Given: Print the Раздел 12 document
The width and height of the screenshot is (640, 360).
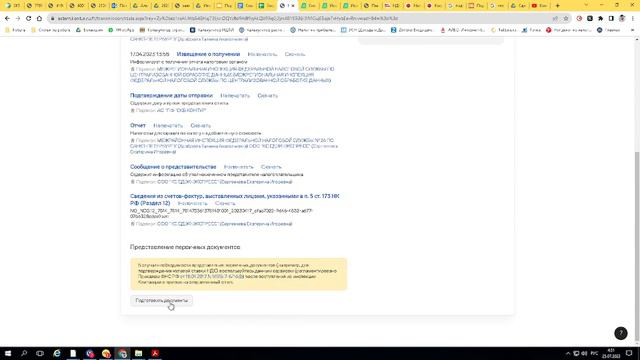Looking at the screenshot, I should pos(192,203).
